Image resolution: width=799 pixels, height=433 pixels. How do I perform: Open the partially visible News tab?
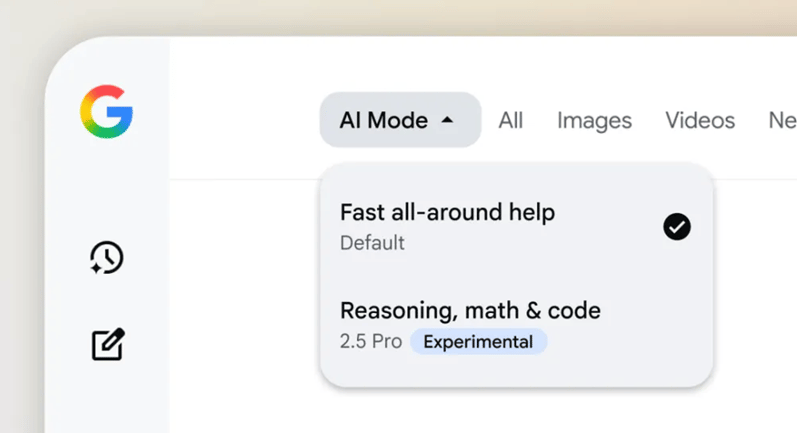coord(783,121)
